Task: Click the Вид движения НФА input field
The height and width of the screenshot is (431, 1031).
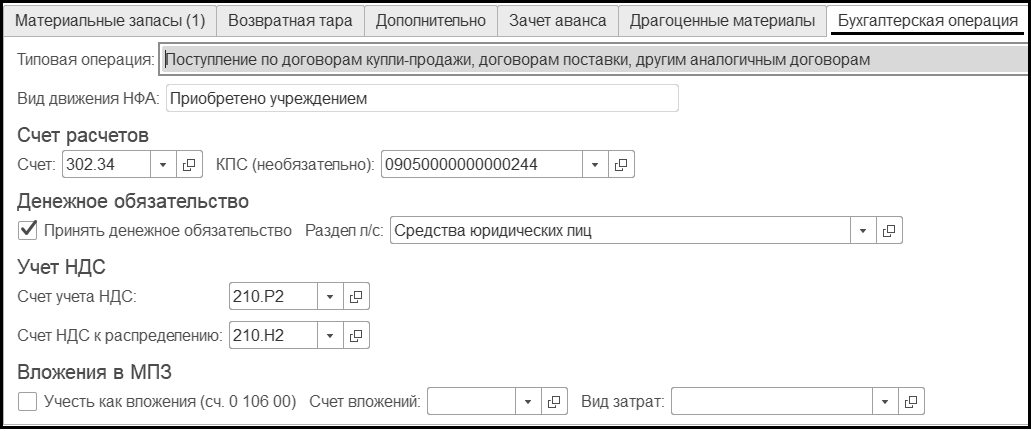Action: 421,98
